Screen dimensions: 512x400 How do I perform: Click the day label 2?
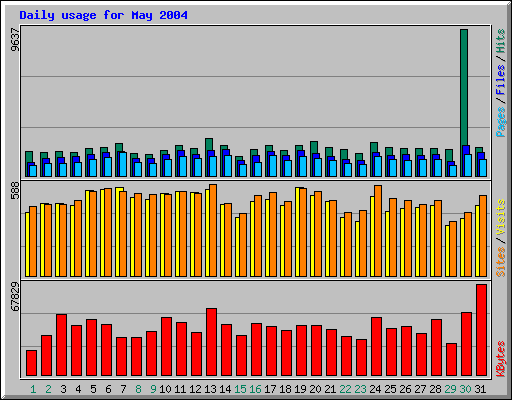pos(48,389)
